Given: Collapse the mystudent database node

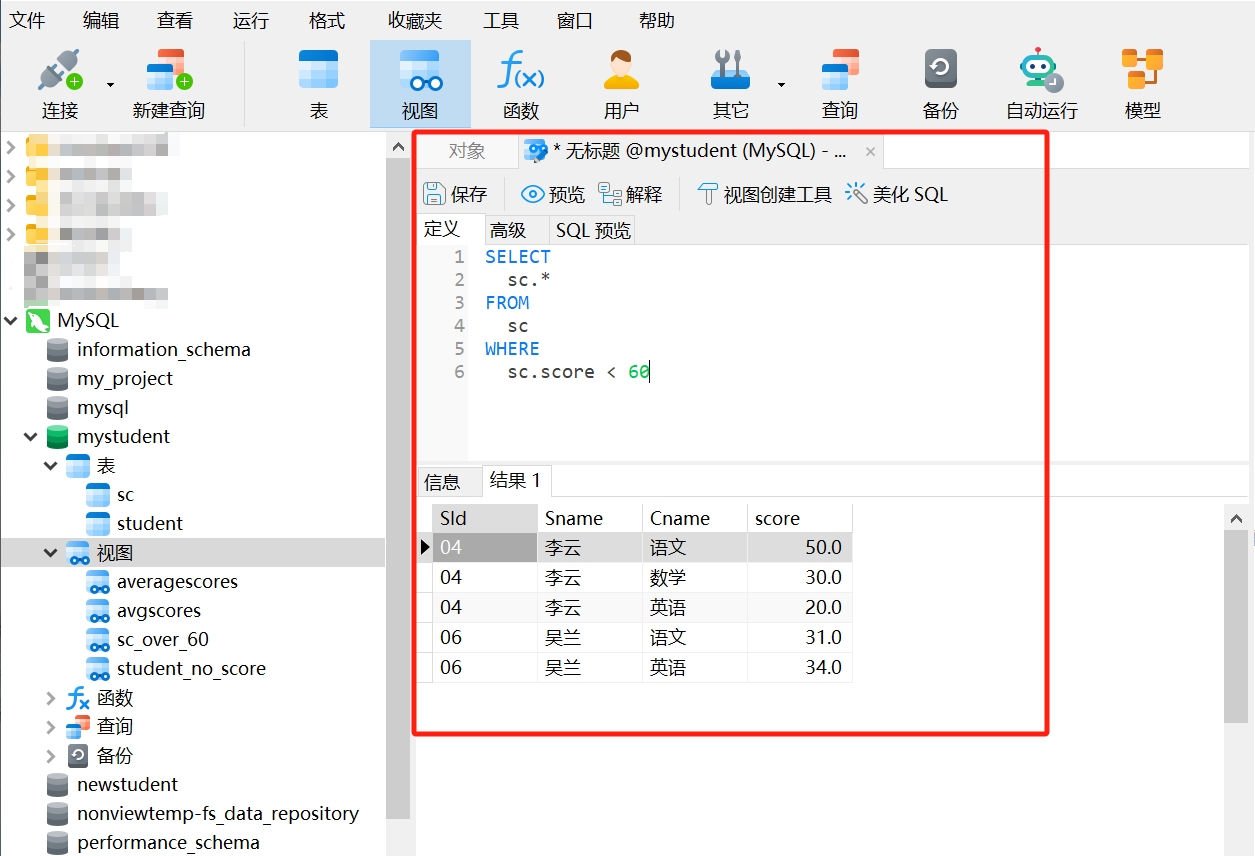Looking at the screenshot, I should pyautogui.click(x=31, y=437).
